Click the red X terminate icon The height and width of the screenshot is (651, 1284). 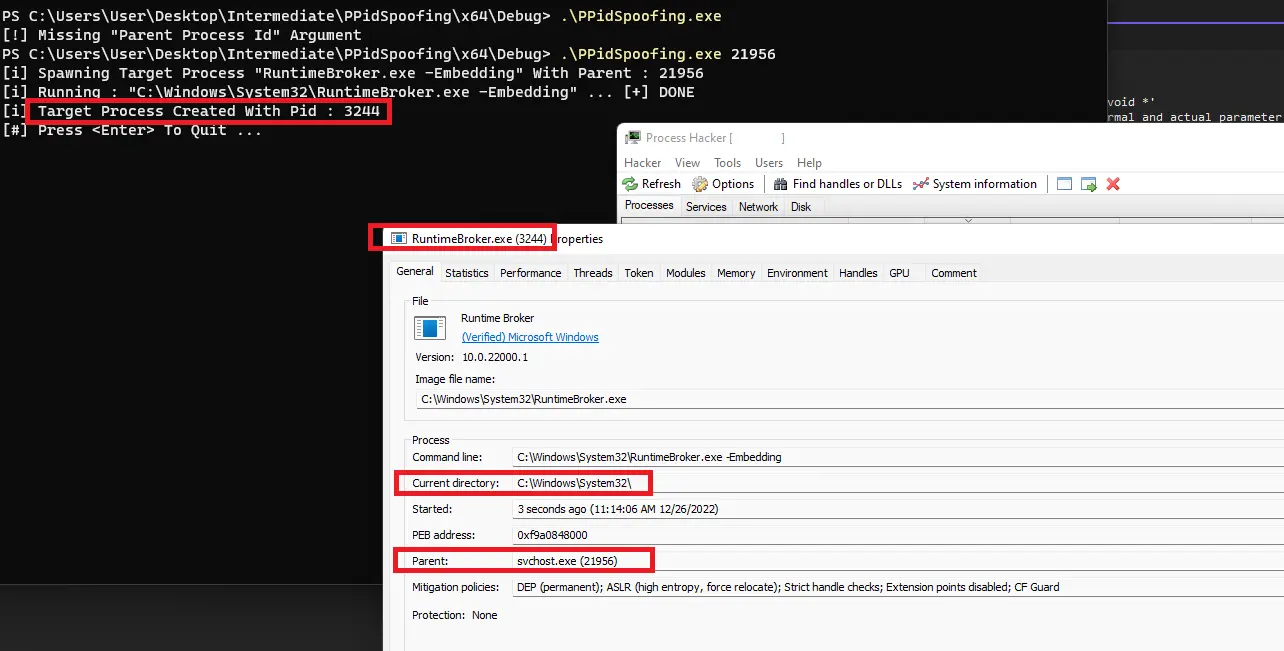pos(1113,184)
